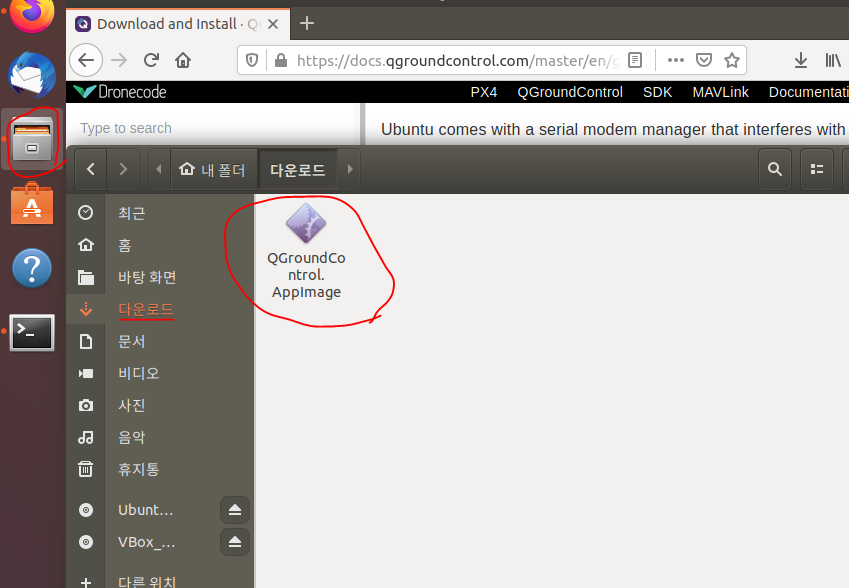
Task: Go forward in the file manager
Action: (x=123, y=169)
